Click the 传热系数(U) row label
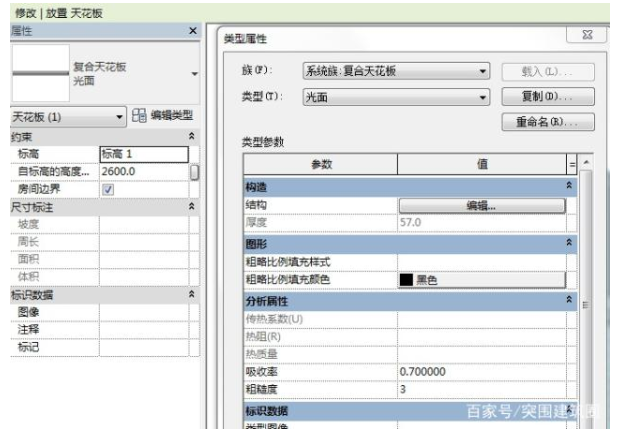 274,319
